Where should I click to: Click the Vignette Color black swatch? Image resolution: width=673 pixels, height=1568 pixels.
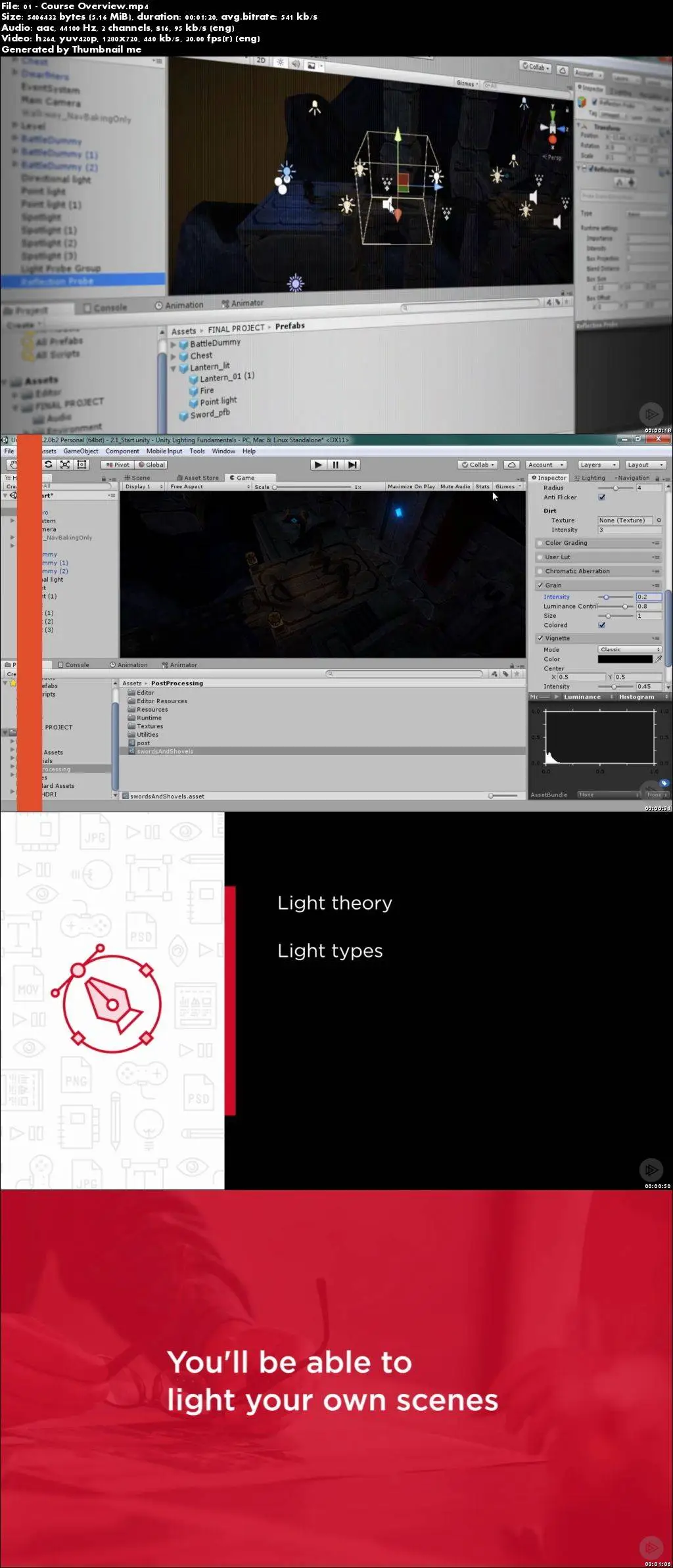click(x=625, y=659)
